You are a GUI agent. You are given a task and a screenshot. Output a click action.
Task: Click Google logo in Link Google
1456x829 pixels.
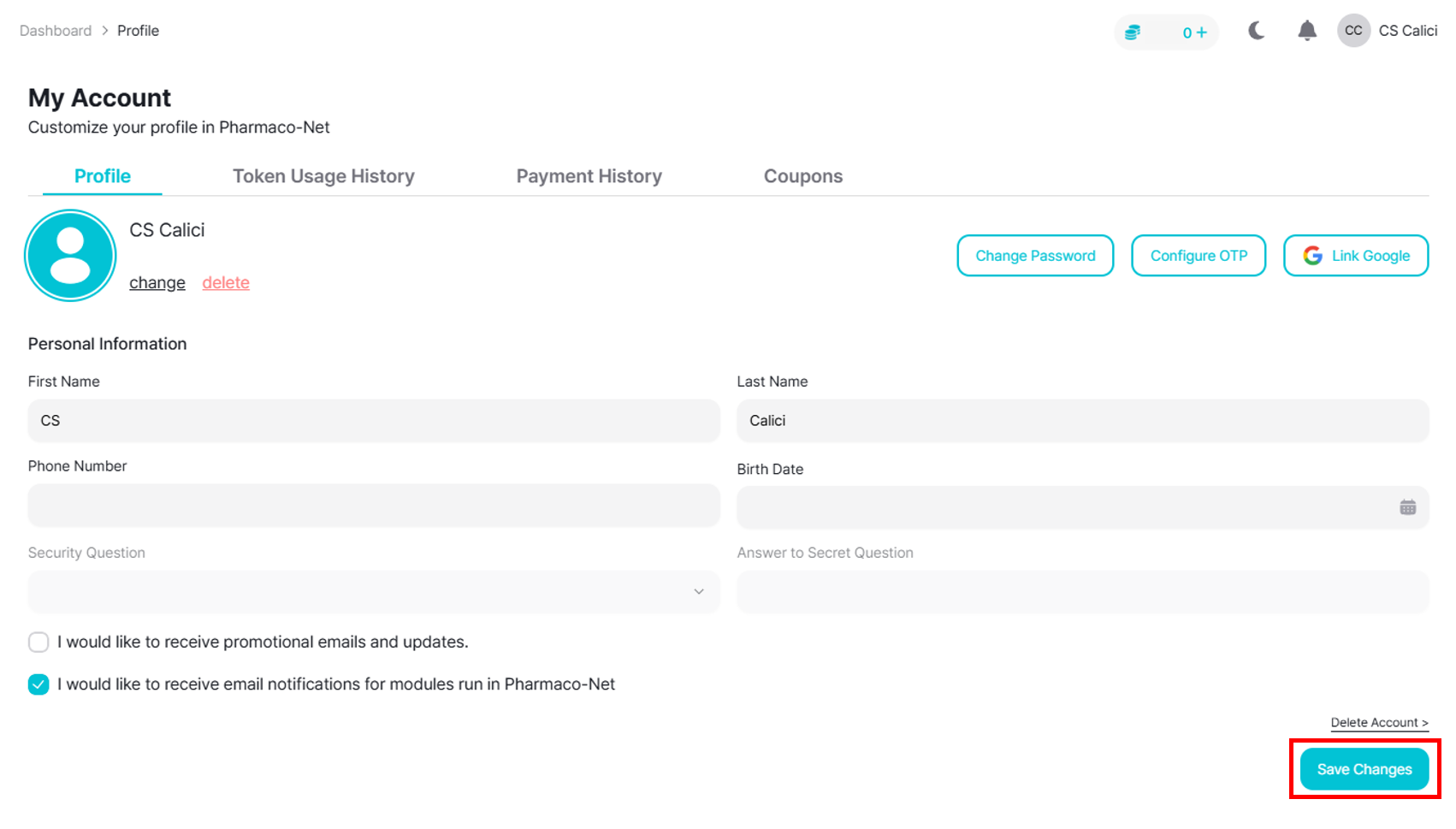point(1312,256)
